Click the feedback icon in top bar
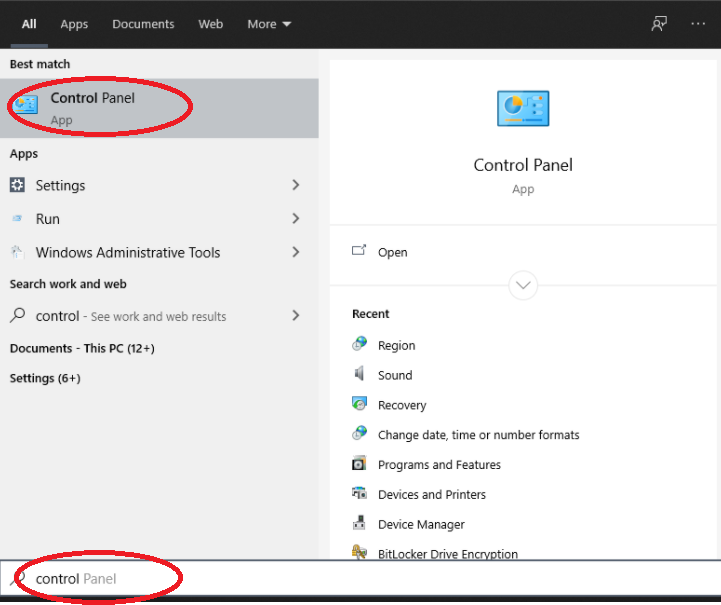Image resolution: width=721 pixels, height=605 pixels. (659, 23)
